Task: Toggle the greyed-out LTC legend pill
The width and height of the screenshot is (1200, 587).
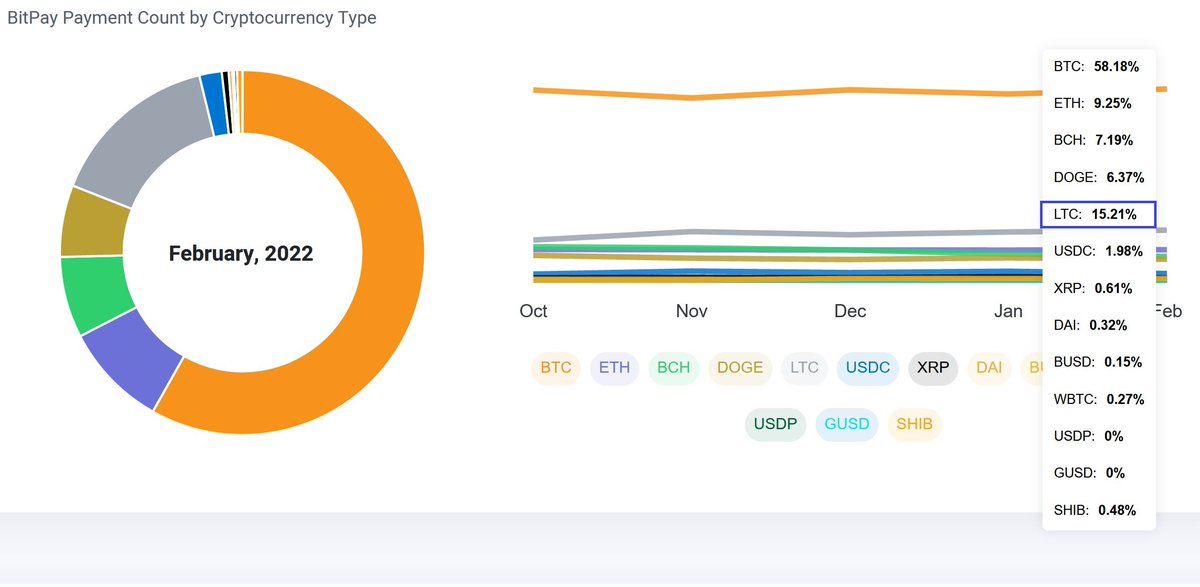Action: point(804,368)
